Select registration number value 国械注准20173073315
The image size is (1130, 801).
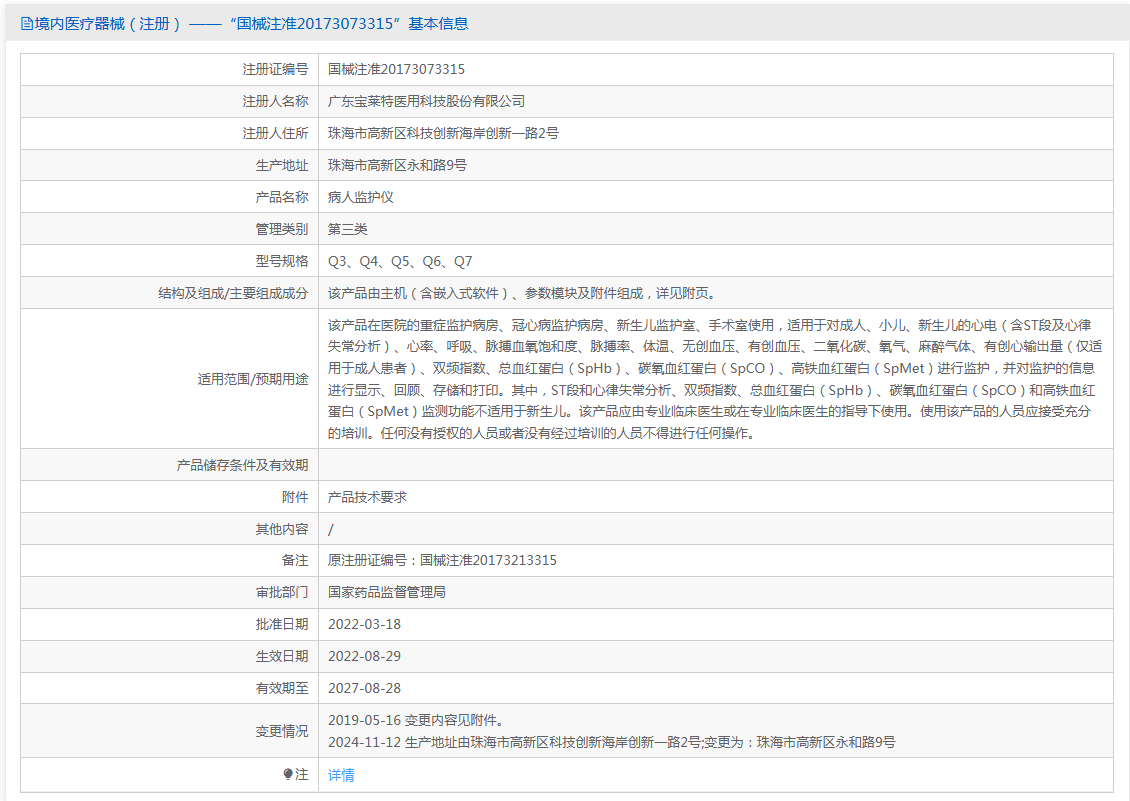(x=396, y=69)
